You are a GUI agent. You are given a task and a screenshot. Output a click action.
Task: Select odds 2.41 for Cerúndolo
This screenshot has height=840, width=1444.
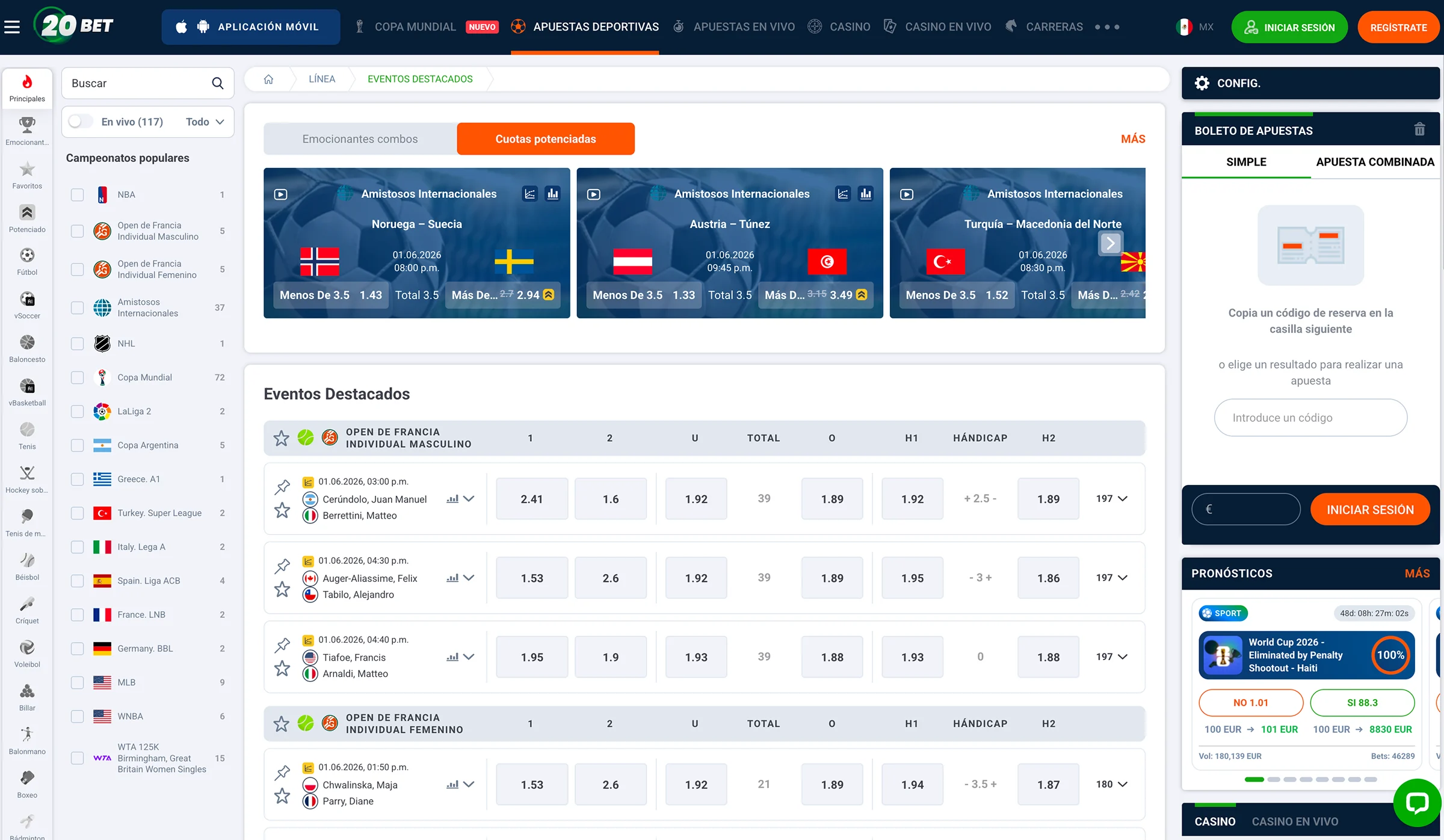click(x=532, y=499)
